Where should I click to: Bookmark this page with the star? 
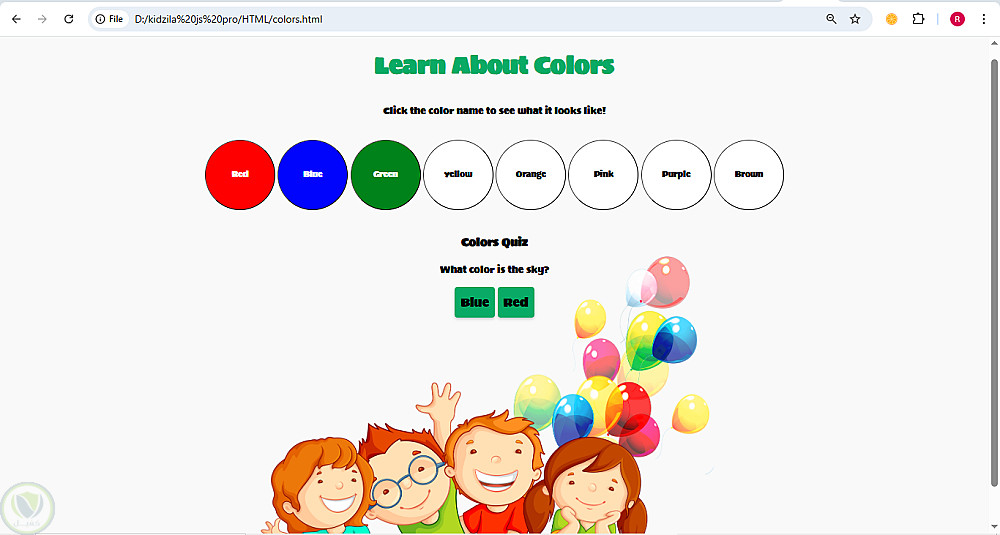(855, 19)
